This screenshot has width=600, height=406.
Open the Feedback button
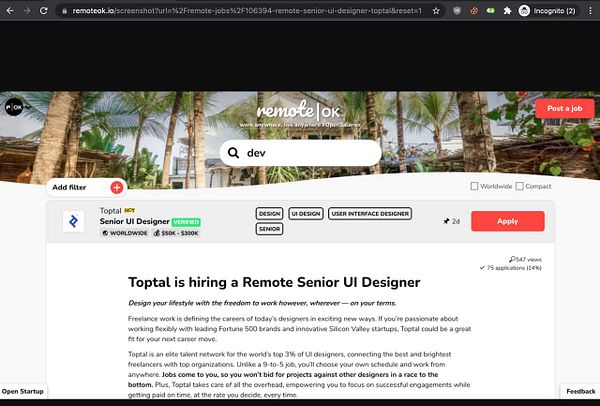580,391
